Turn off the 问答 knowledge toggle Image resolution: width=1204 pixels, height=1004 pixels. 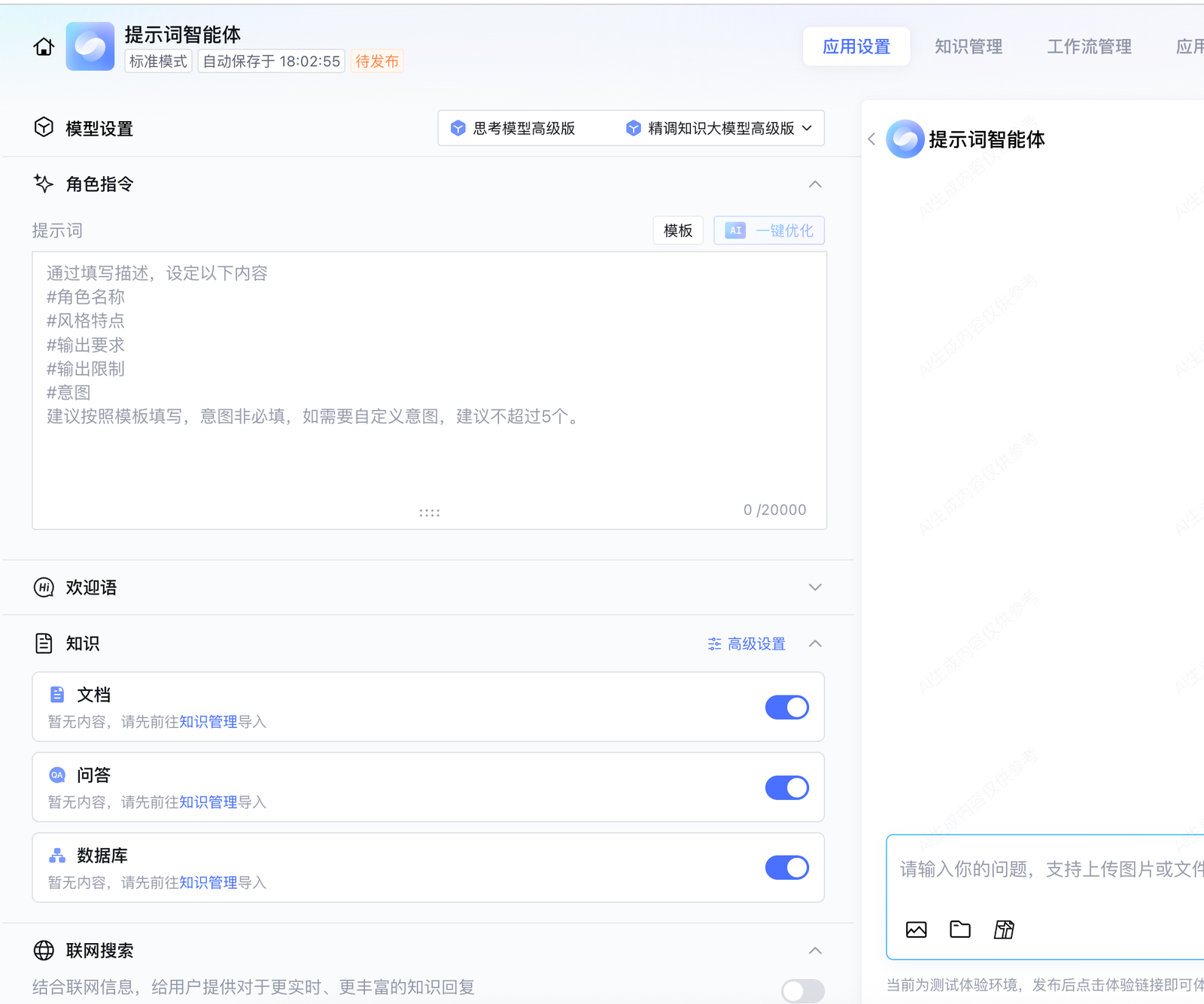click(786, 788)
